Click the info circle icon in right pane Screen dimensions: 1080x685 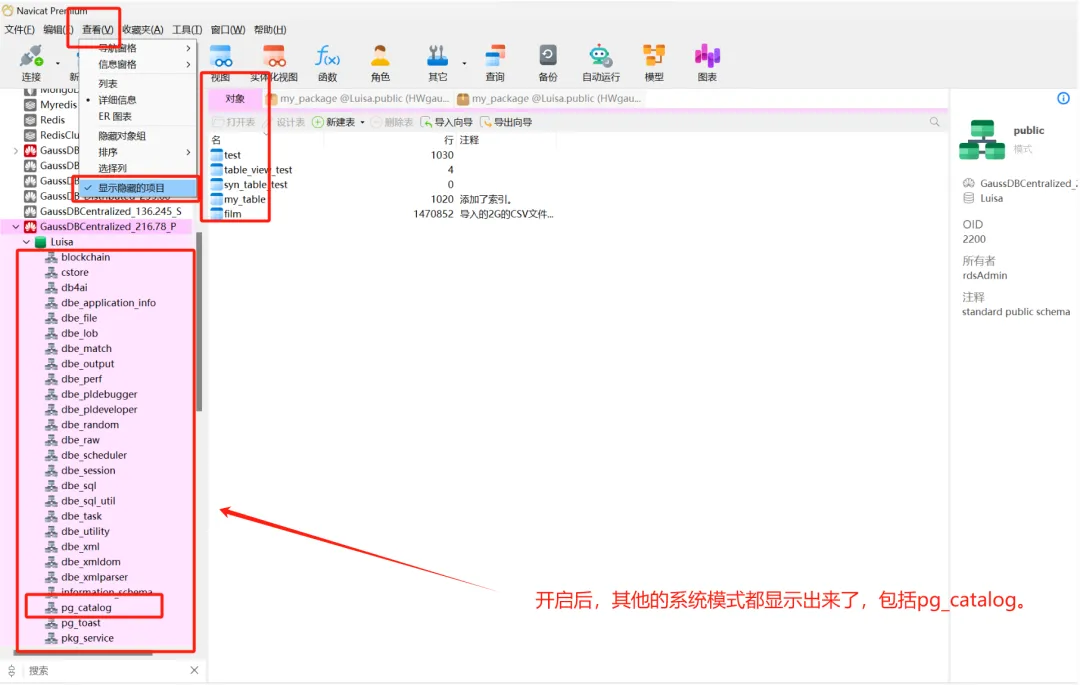click(1063, 98)
